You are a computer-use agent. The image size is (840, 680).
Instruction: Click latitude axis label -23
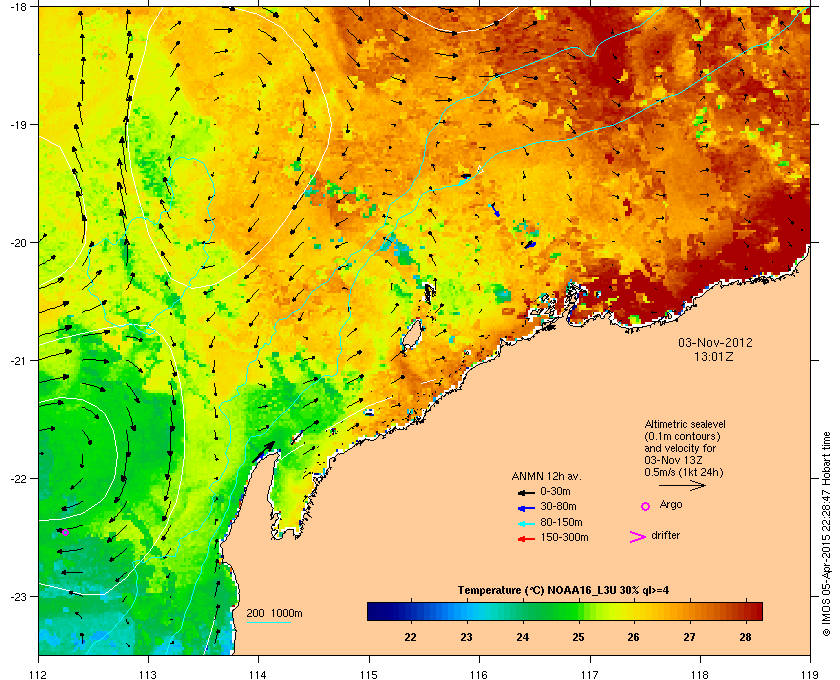18,596
